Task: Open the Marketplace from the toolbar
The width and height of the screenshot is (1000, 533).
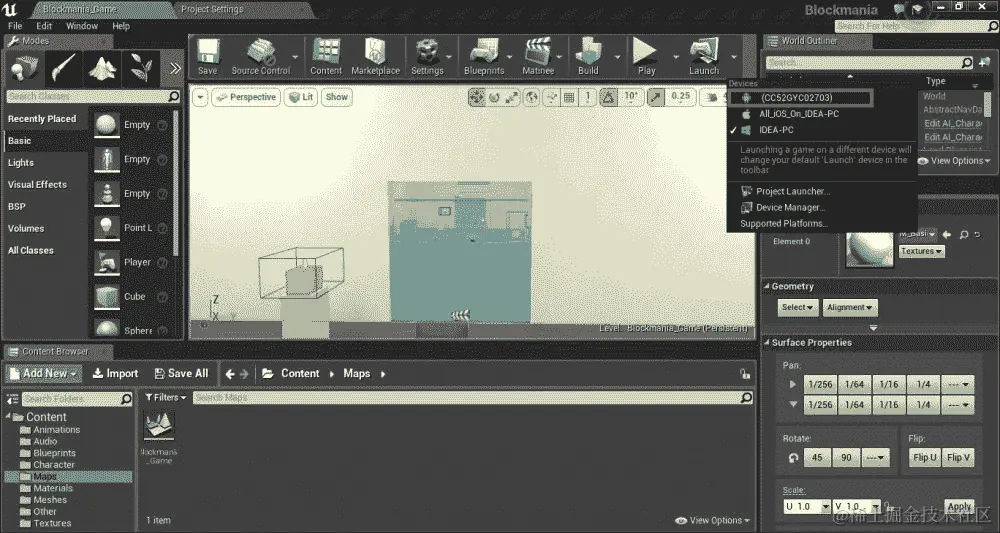Action: tap(375, 57)
